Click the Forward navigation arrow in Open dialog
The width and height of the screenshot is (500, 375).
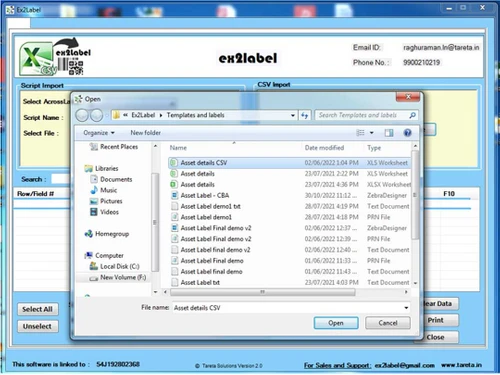[96, 115]
